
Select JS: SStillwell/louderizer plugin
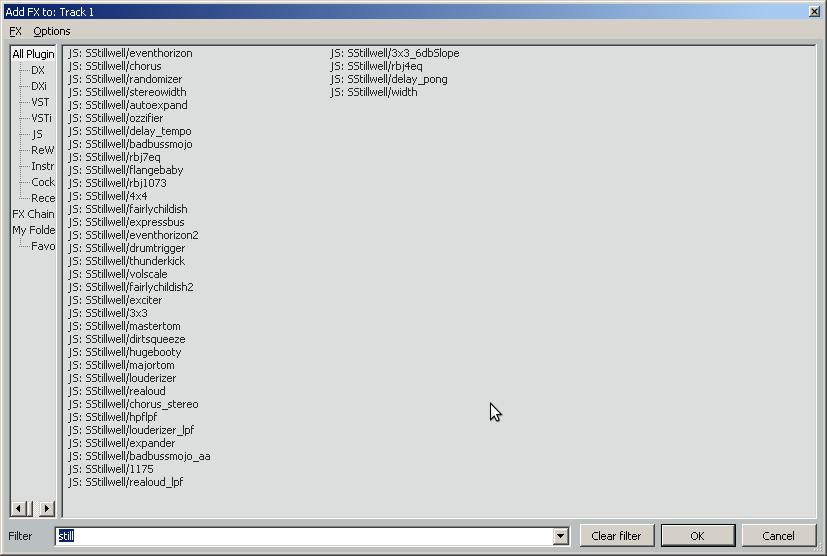coord(122,378)
